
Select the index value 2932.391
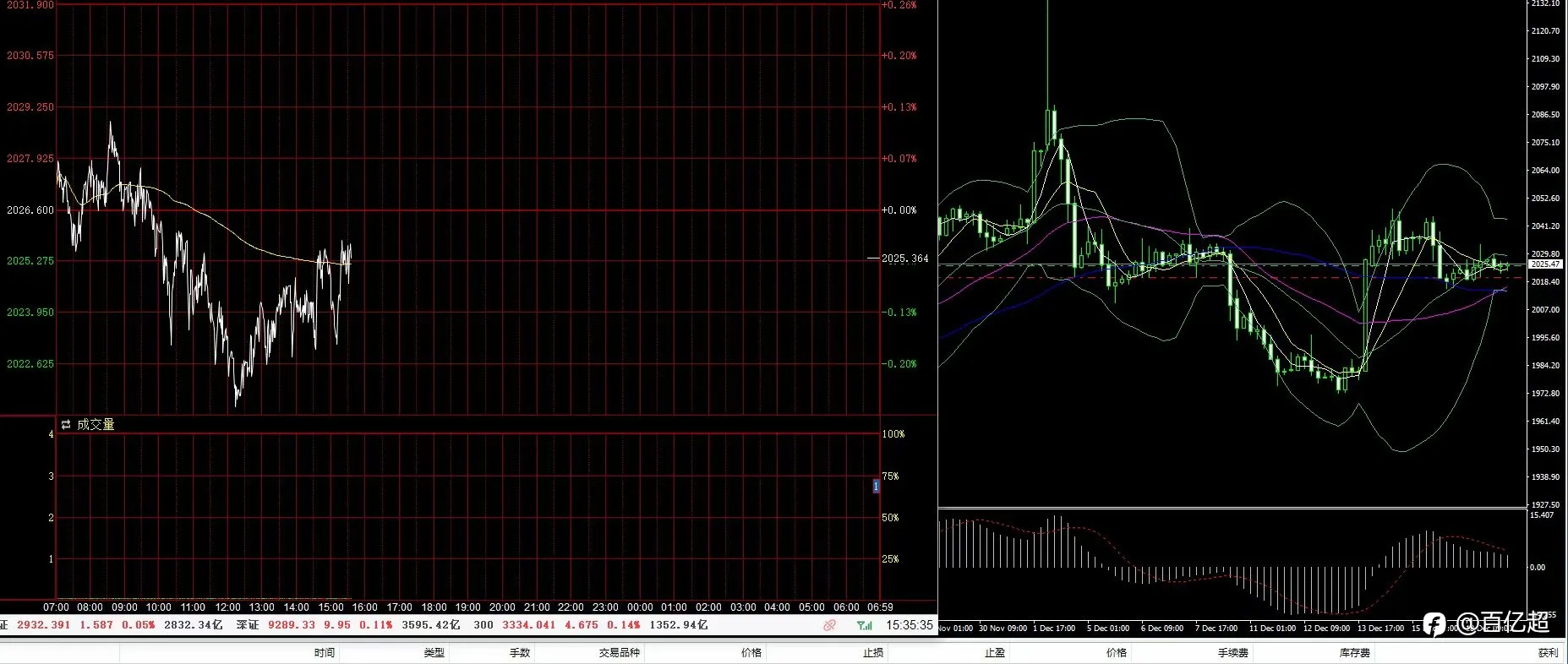pyautogui.click(x=44, y=625)
